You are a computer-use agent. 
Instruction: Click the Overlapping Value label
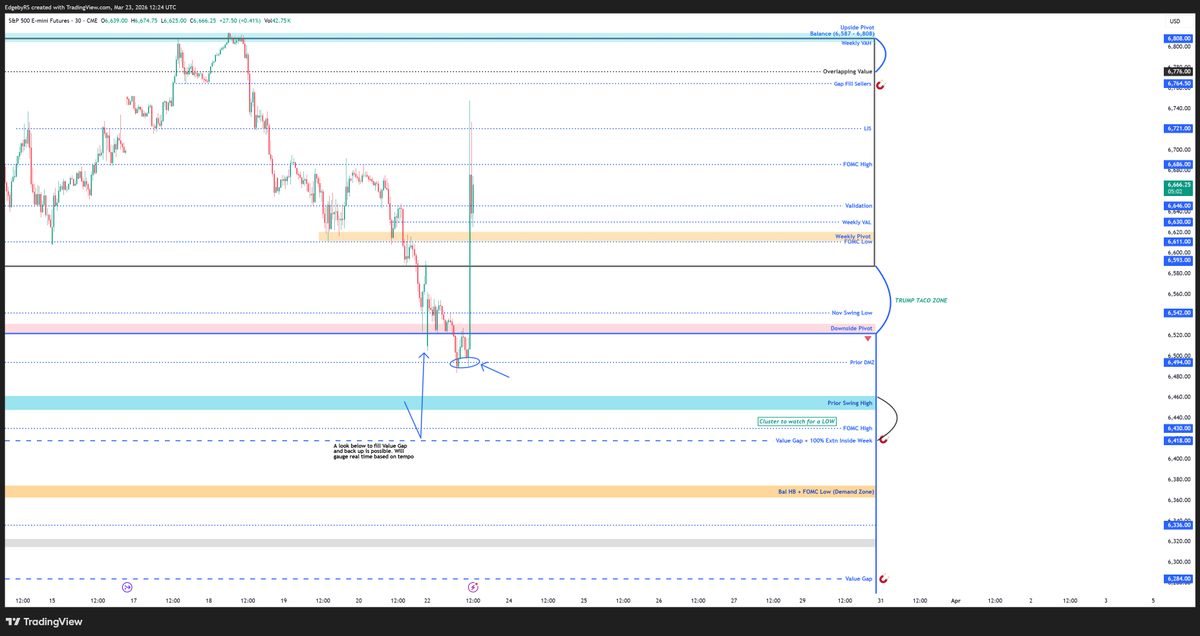(x=847, y=72)
